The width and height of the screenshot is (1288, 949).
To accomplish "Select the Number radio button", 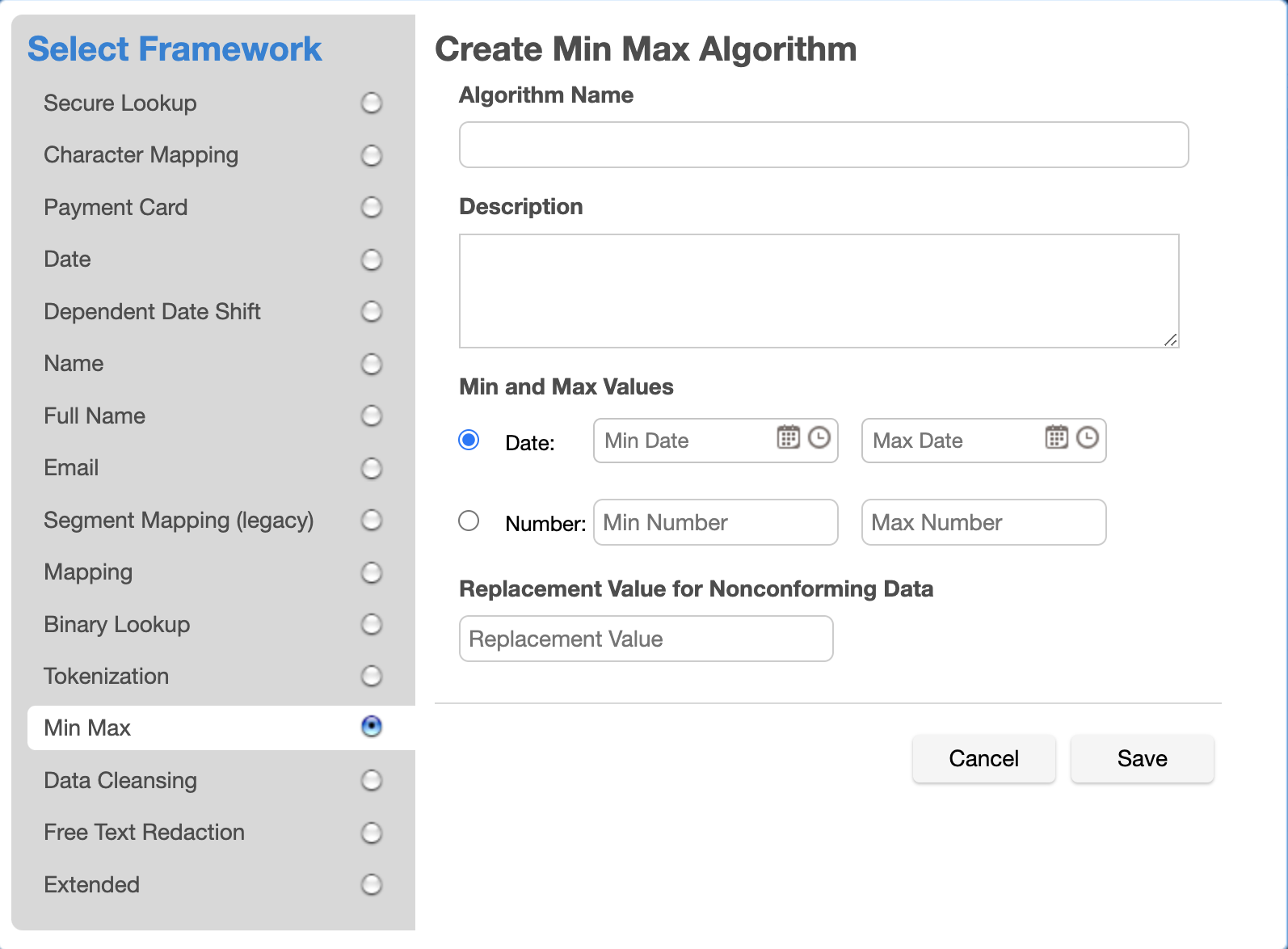I will pos(469,521).
